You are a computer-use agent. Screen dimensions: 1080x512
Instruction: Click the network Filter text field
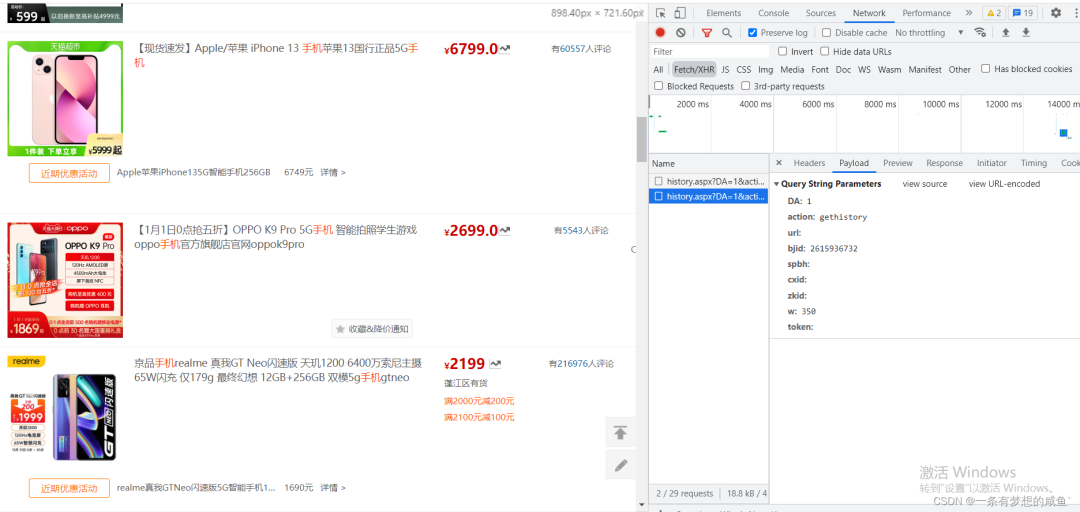coord(709,52)
